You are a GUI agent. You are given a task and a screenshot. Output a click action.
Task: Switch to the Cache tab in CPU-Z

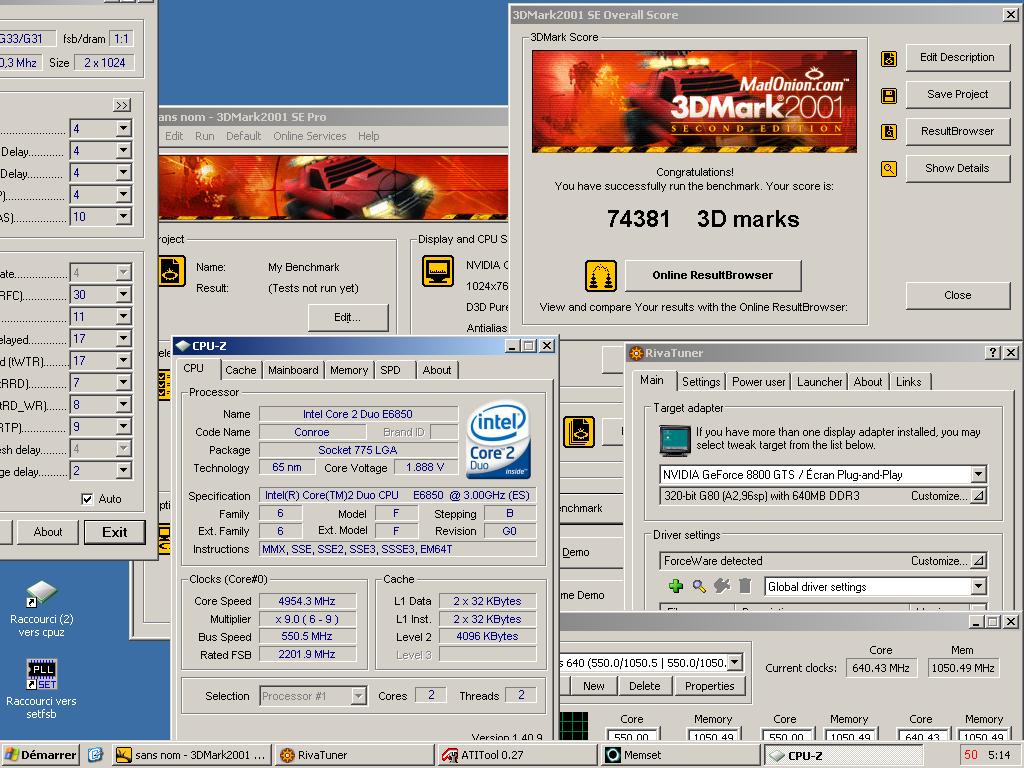tap(241, 370)
